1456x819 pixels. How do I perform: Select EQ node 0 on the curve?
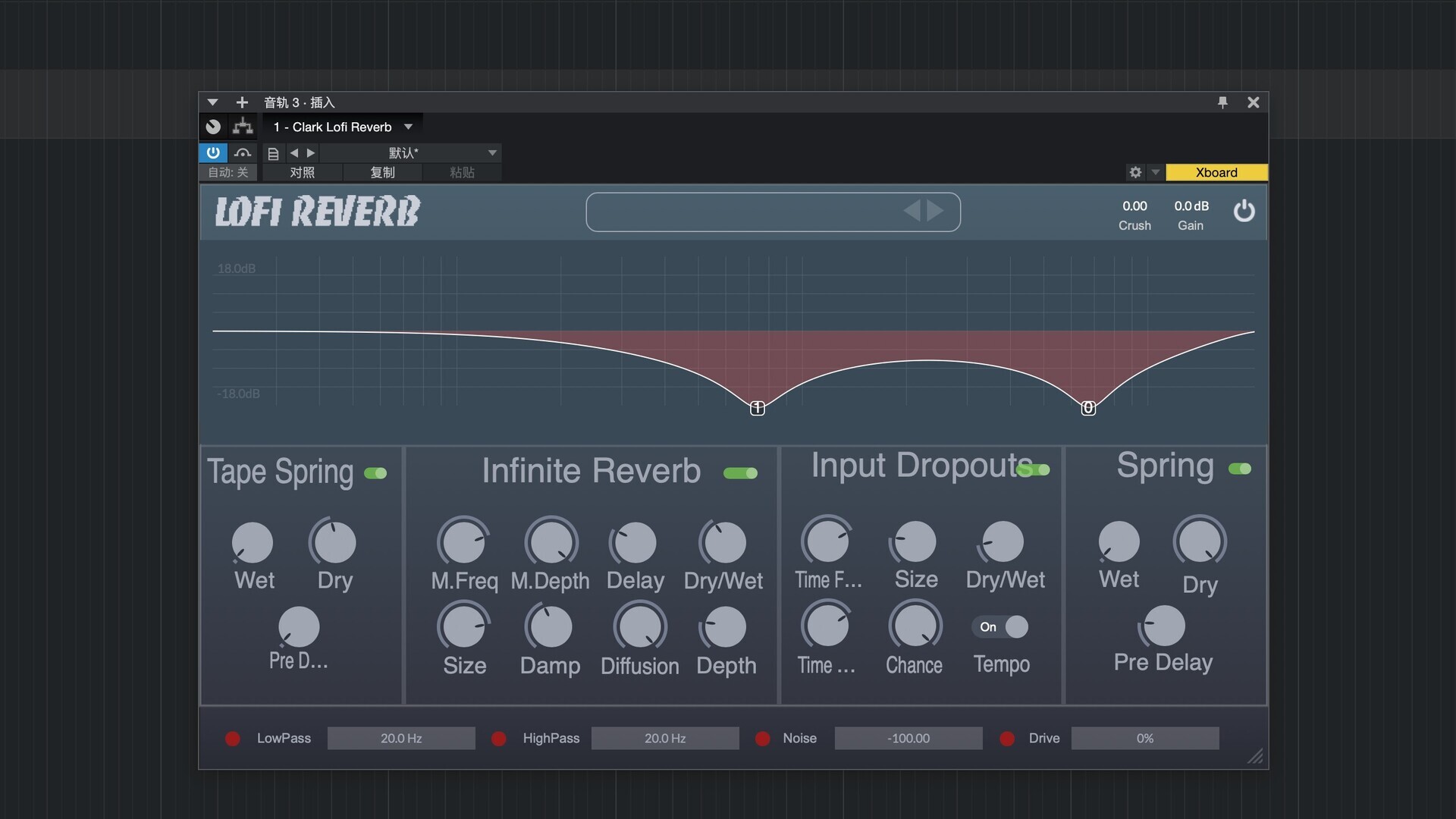click(x=1088, y=408)
